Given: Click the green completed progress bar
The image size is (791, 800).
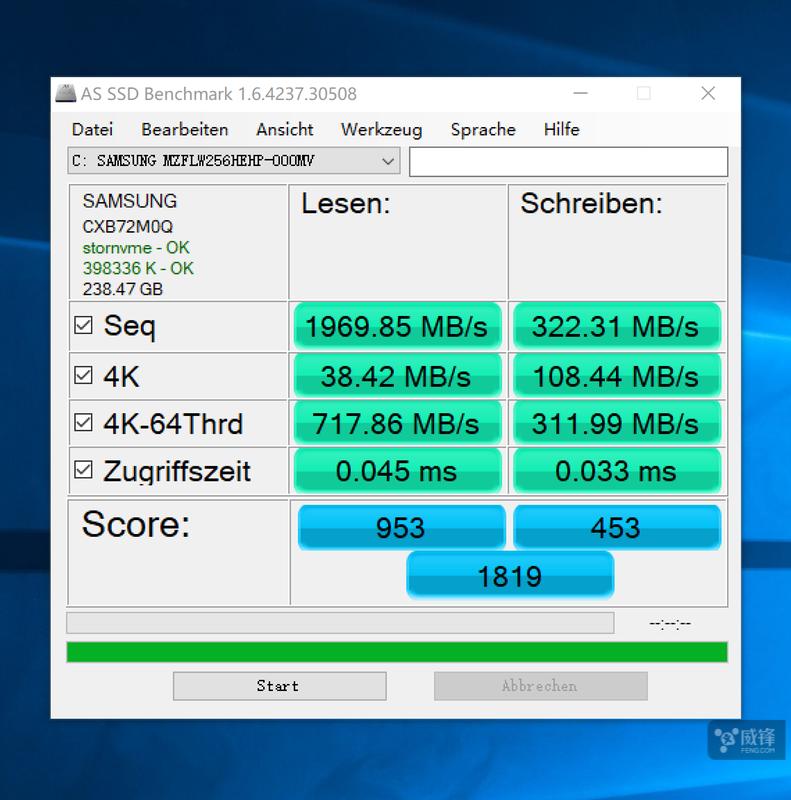Looking at the screenshot, I should 397,652.
